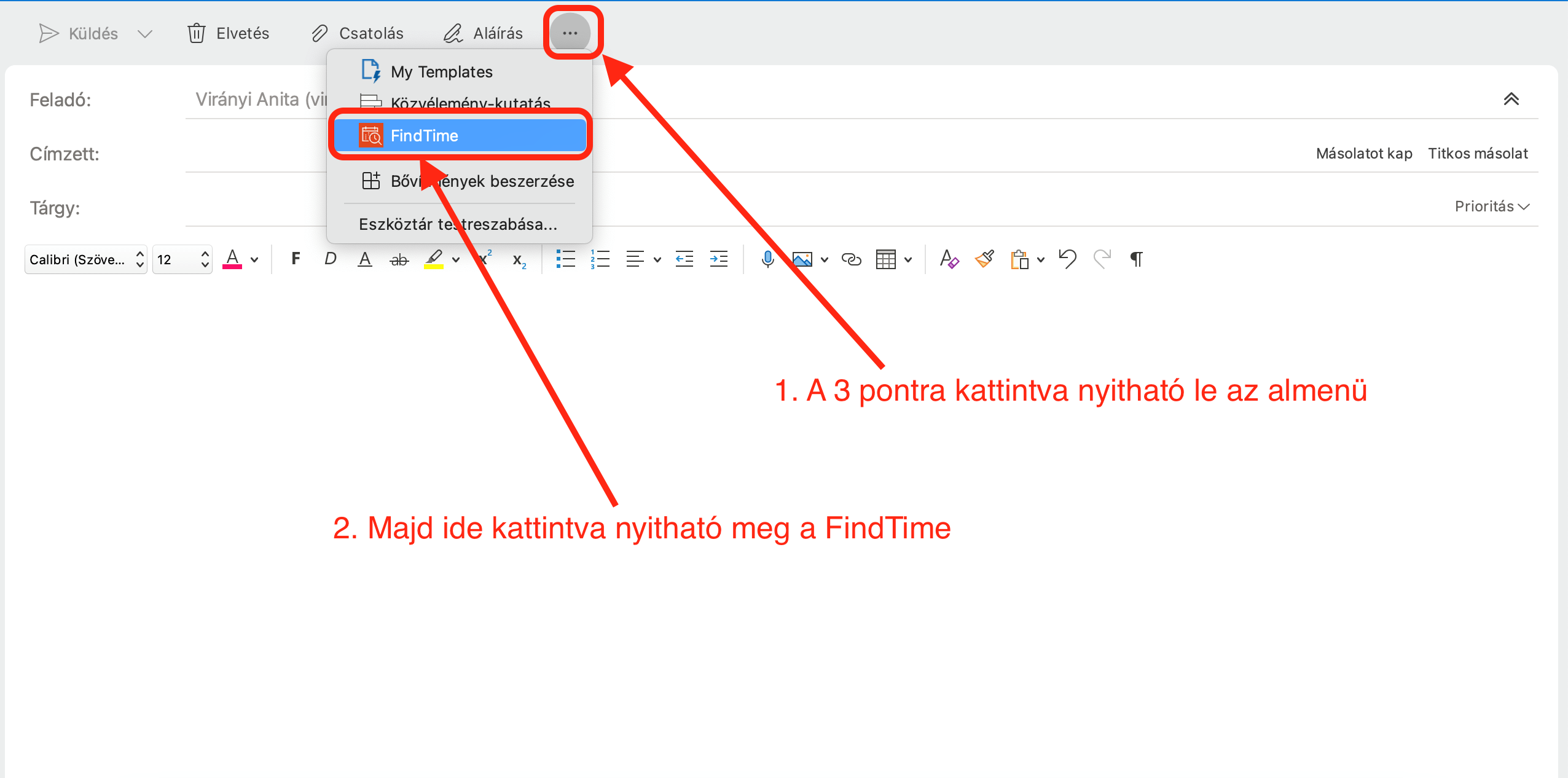Open the alignment options arrow
Viewport: 1568px width, 778px height.
coord(657,260)
